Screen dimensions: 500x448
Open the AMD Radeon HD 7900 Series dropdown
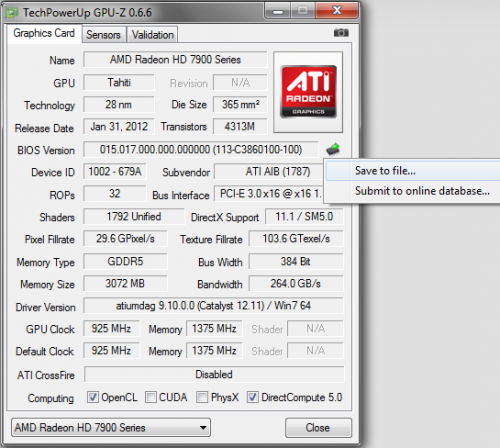111,427
